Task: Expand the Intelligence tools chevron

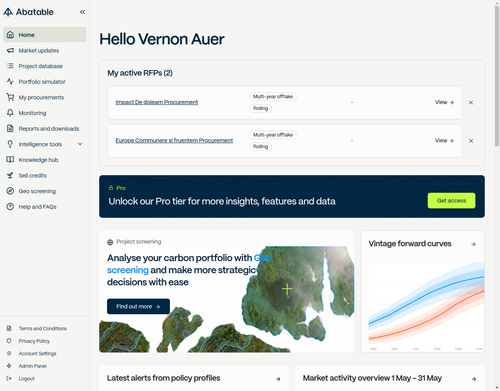Action: [80, 144]
